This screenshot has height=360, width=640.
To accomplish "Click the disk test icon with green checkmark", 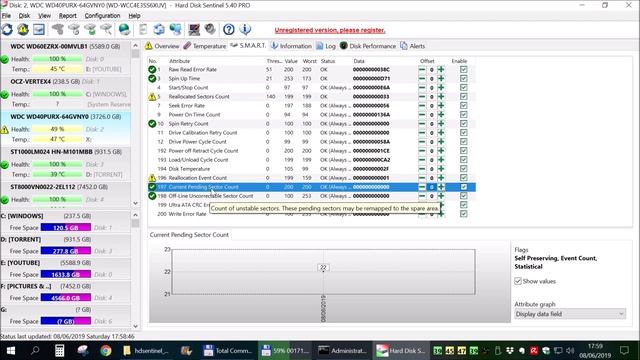I will pyautogui.click(x=90, y=29).
